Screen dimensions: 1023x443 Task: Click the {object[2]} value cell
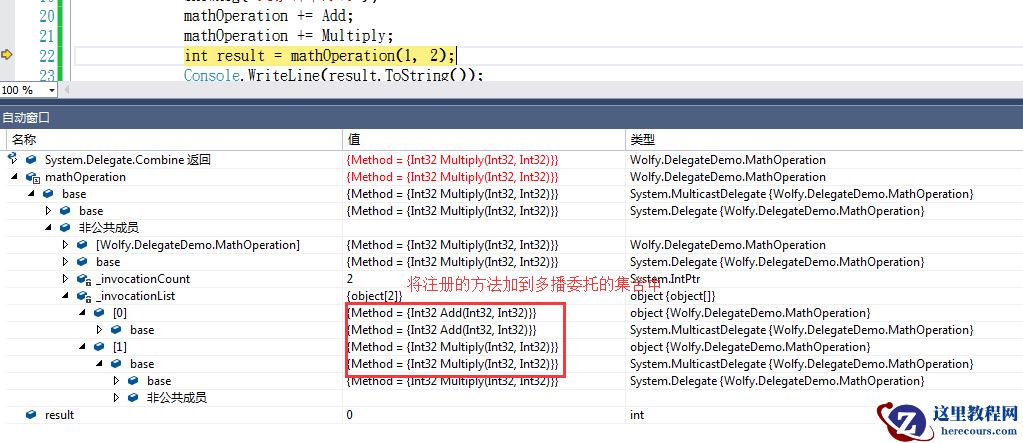coord(374,296)
